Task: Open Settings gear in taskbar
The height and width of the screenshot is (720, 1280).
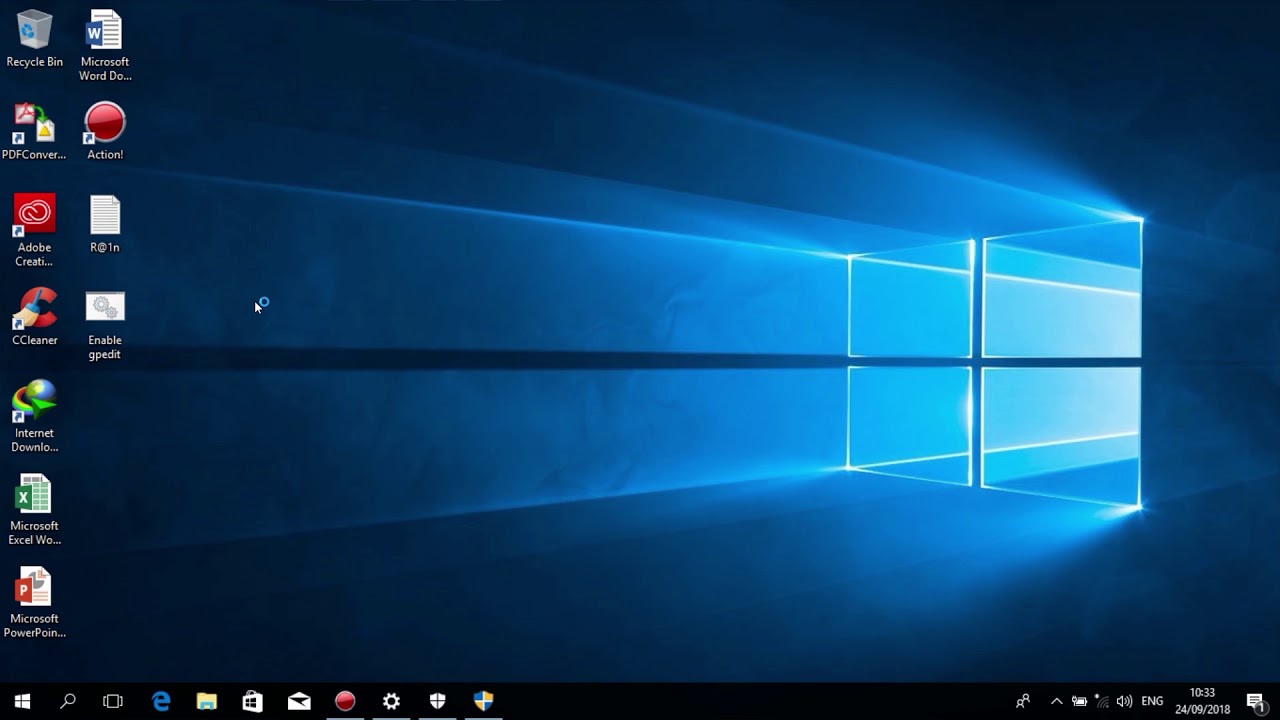Action: [391, 701]
